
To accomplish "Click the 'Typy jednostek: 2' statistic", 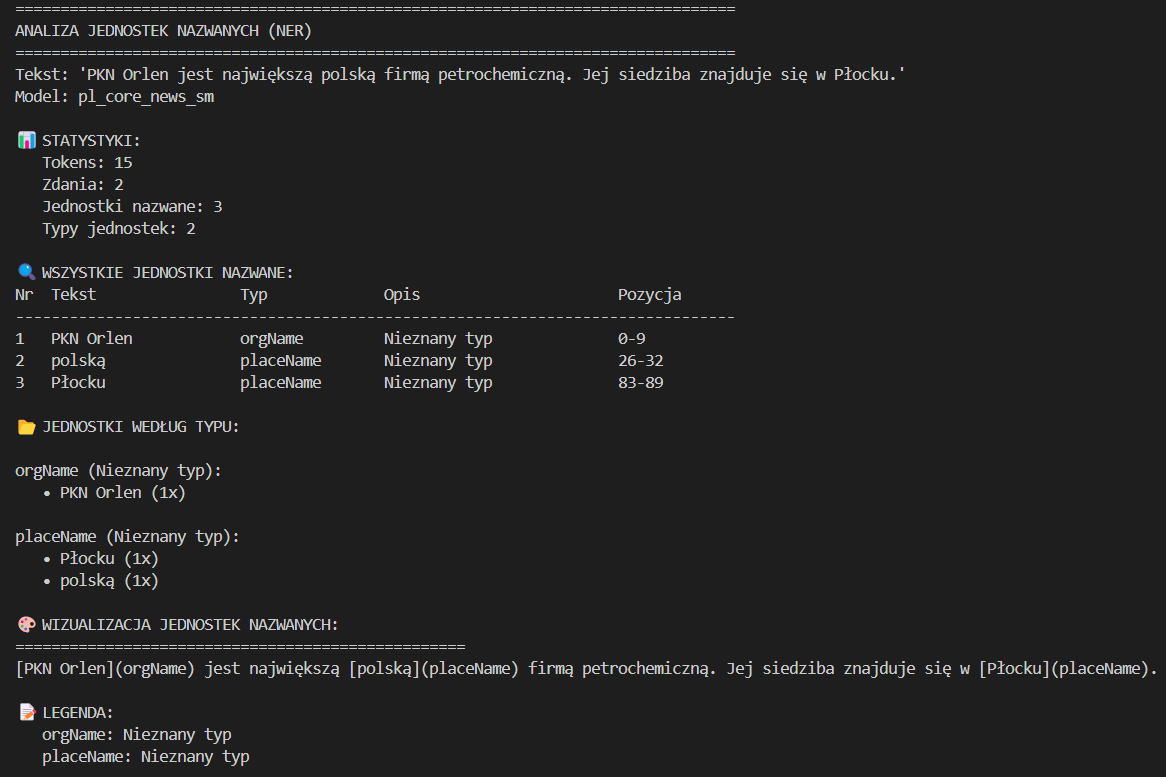I will click(118, 228).
